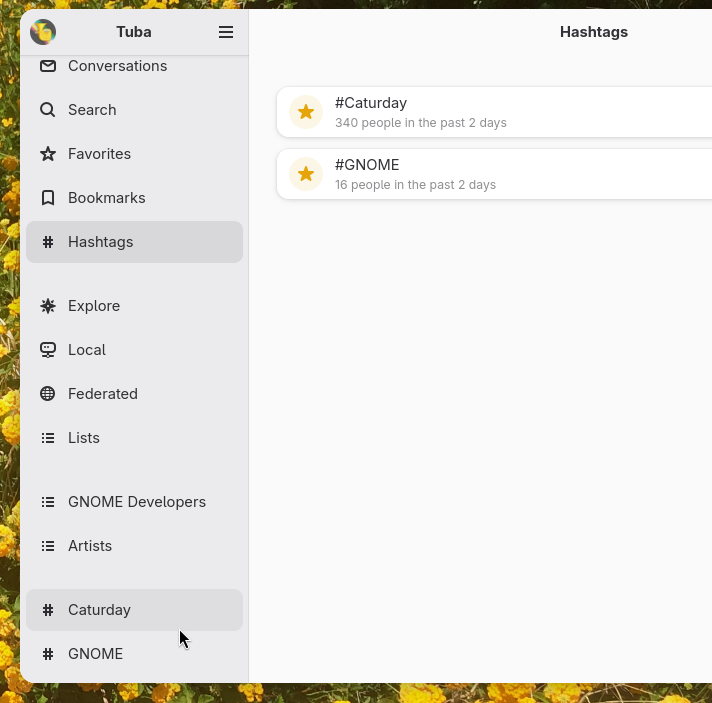The width and height of the screenshot is (712, 703).
Task: Open the Caturday hashtag shortcut
Action: 134,610
